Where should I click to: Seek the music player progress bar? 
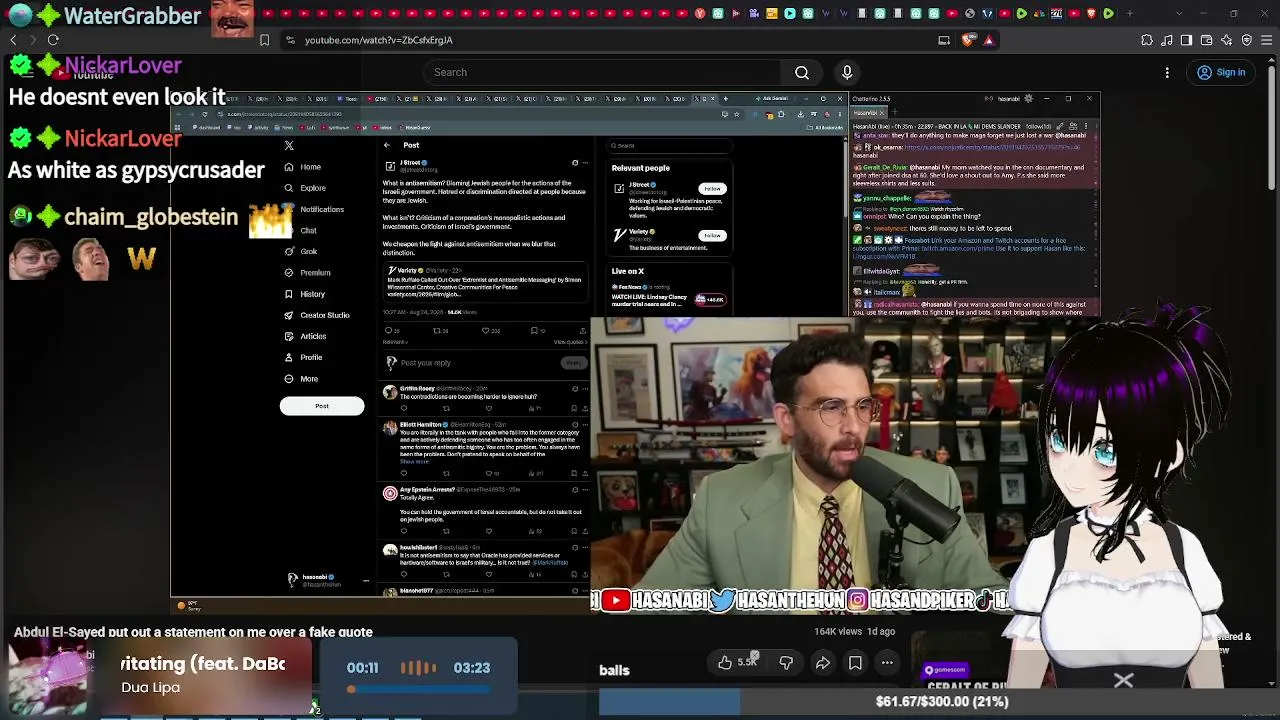point(419,689)
